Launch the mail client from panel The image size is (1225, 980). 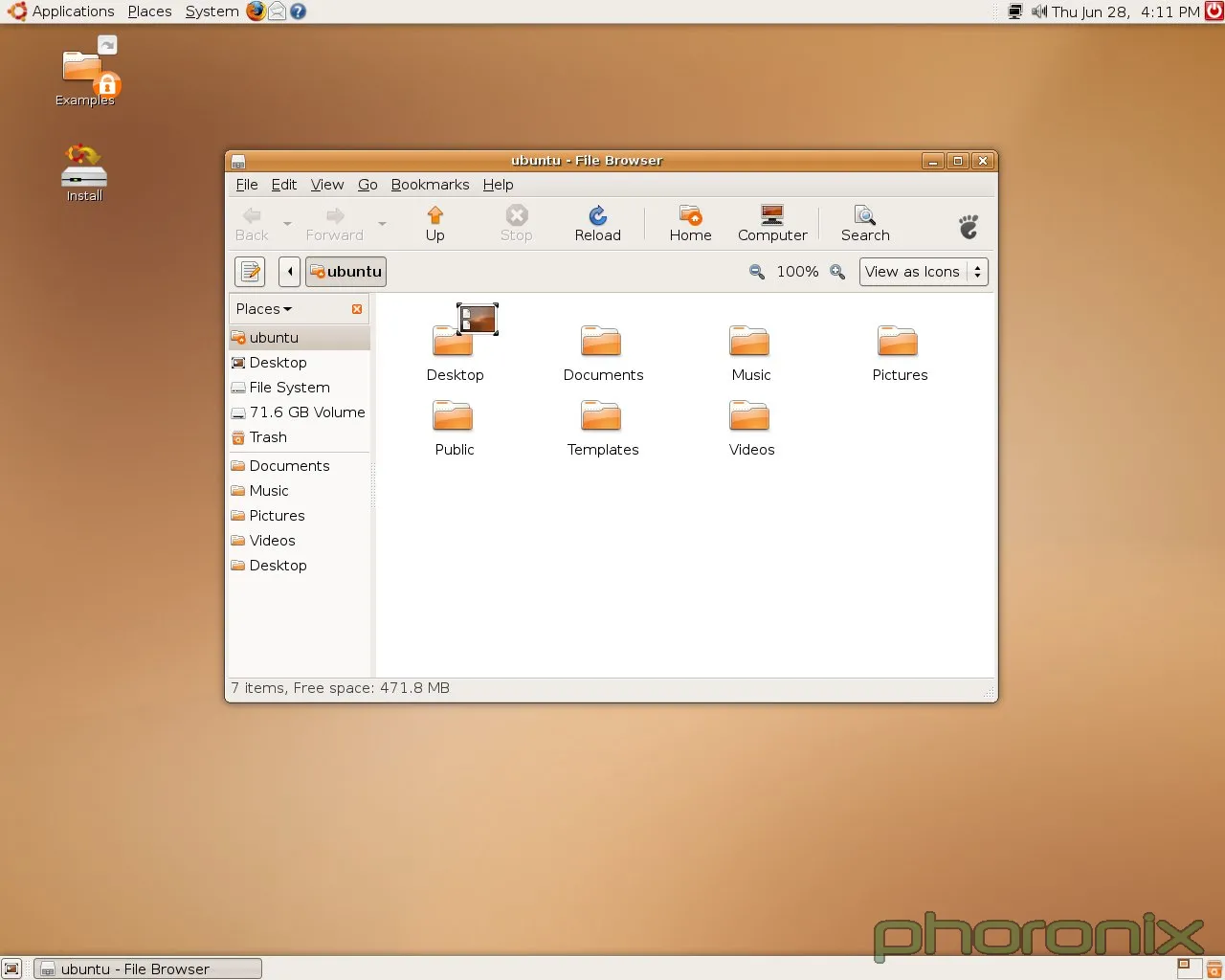(277, 11)
